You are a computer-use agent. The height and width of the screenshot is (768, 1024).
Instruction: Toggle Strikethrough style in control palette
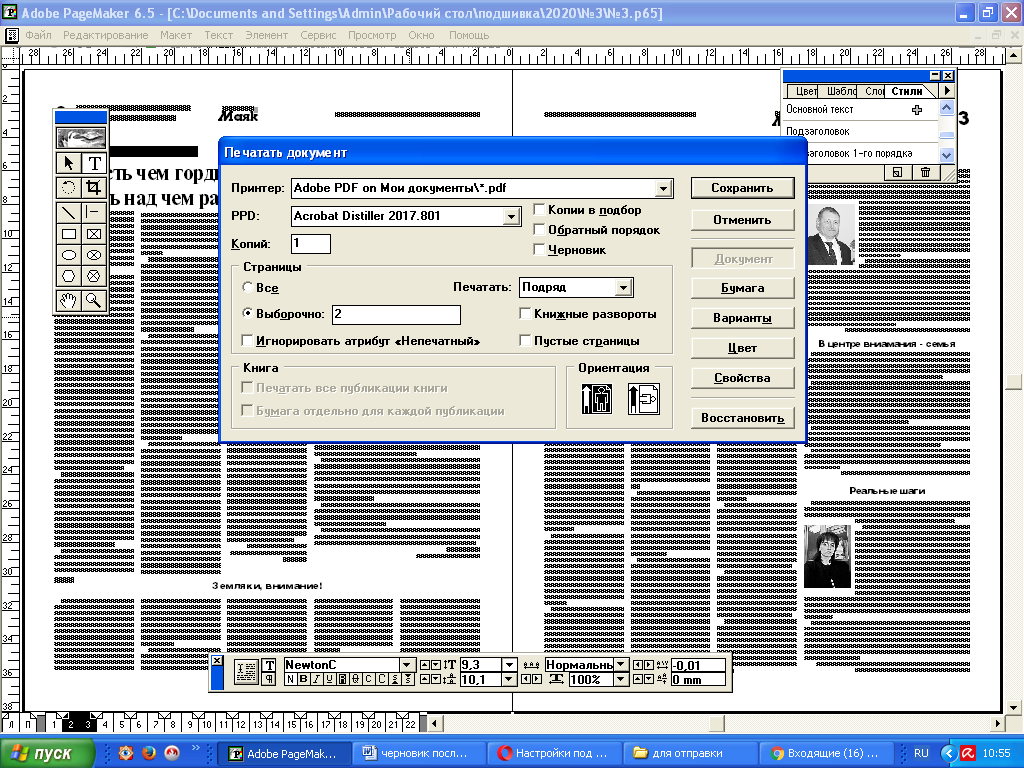355,679
